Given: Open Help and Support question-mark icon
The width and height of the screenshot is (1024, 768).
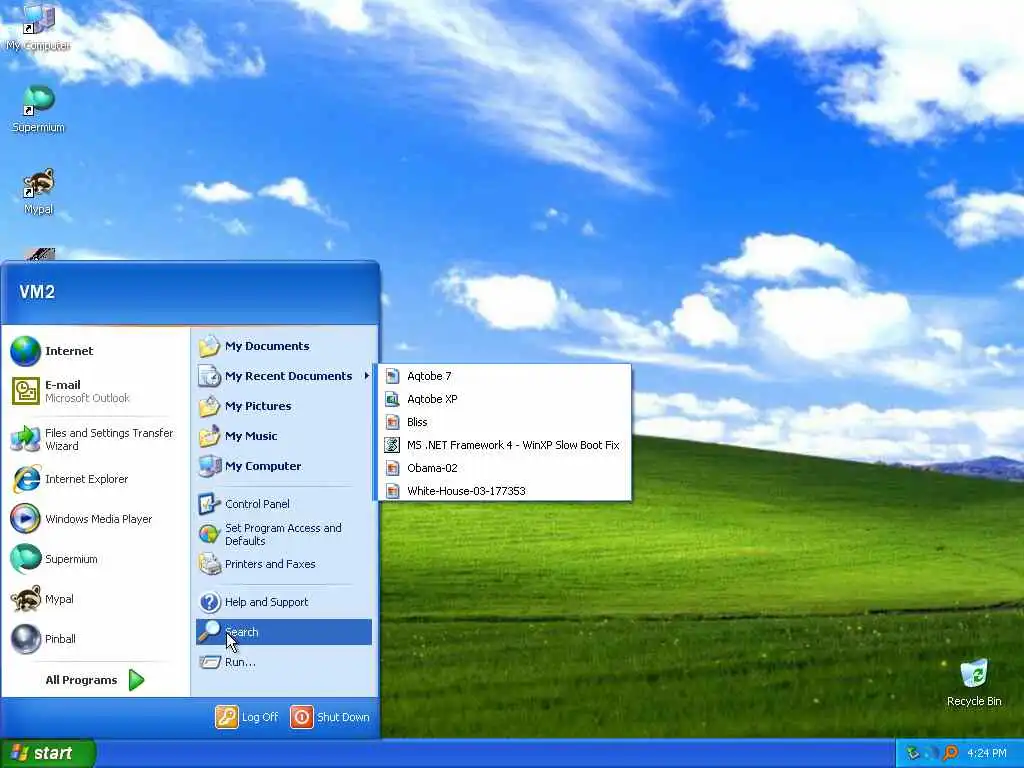Looking at the screenshot, I should [x=210, y=602].
